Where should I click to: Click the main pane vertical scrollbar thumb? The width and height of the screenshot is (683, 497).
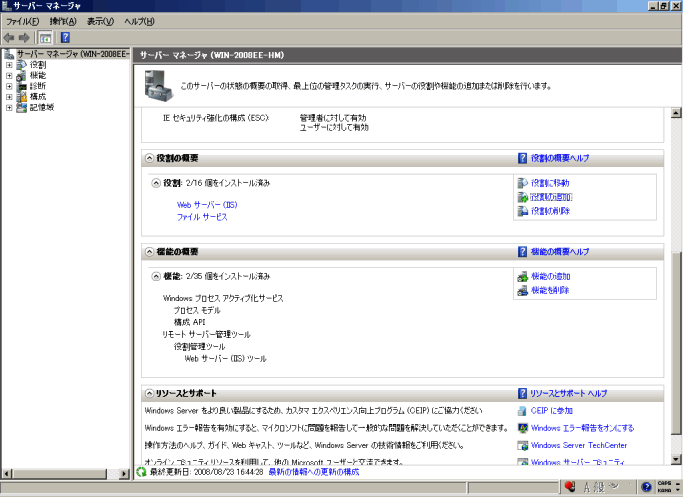(x=676, y=343)
